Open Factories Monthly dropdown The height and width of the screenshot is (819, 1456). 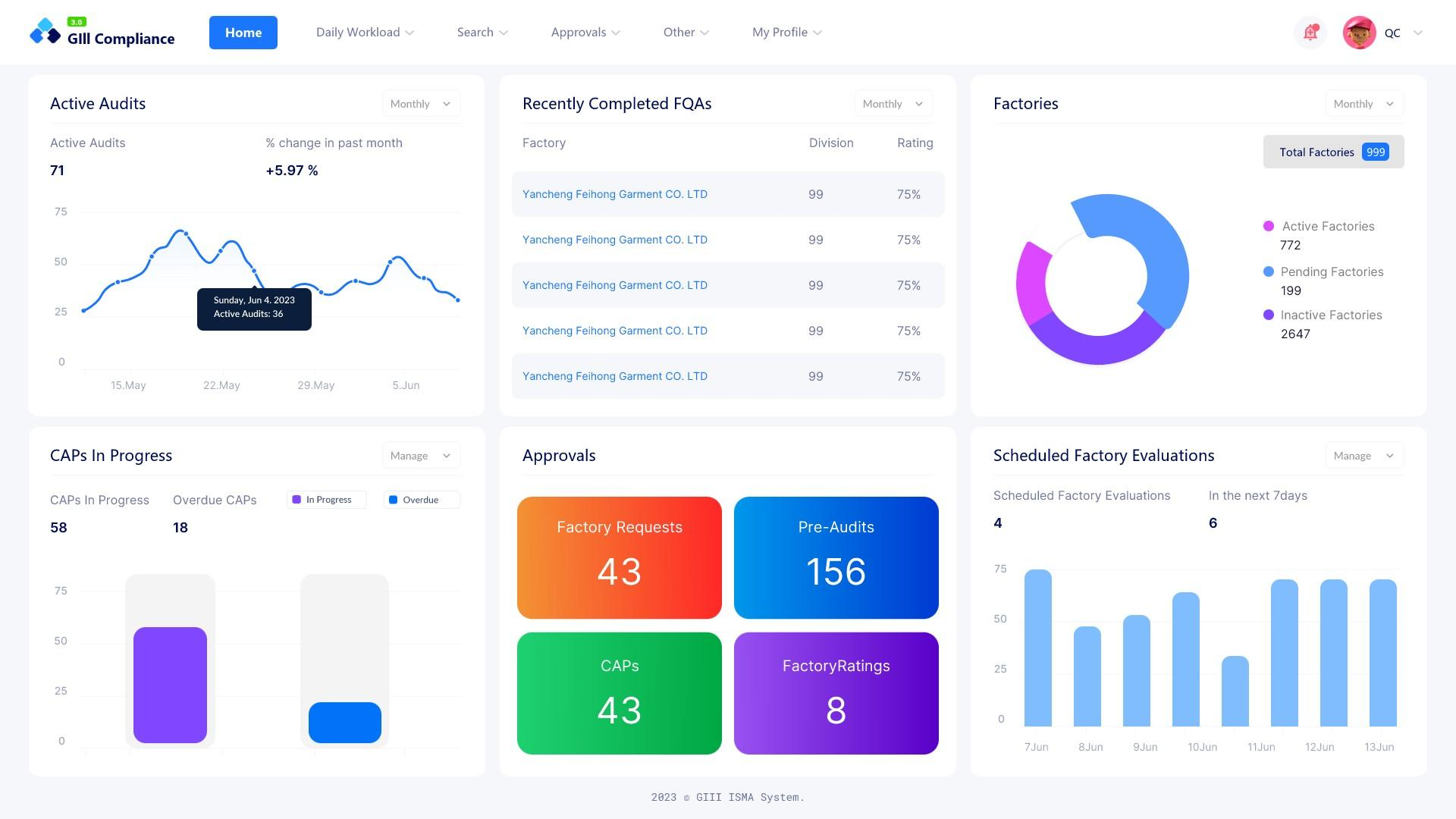point(1364,104)
